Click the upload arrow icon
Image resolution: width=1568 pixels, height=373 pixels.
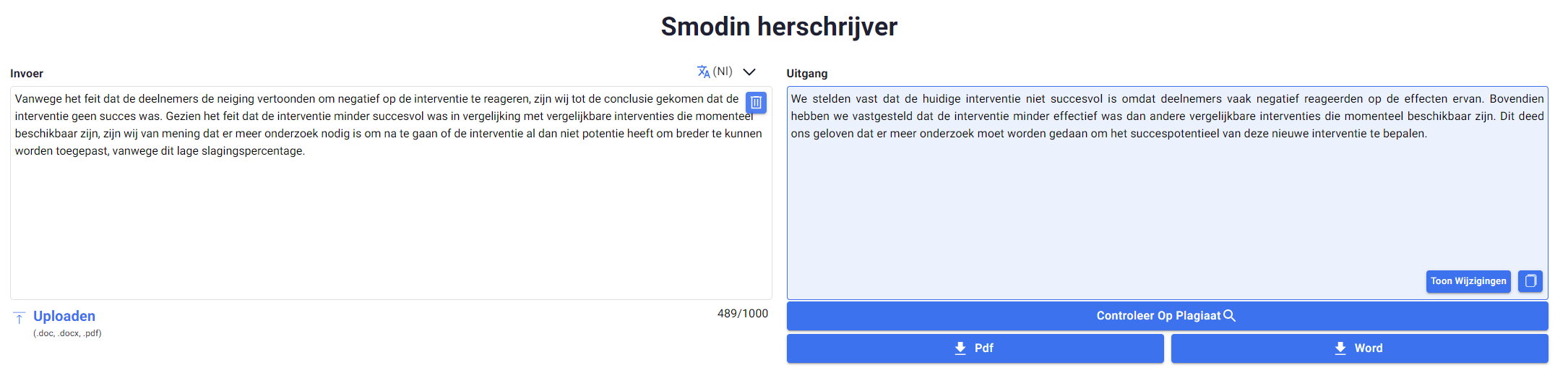(20, 317)
